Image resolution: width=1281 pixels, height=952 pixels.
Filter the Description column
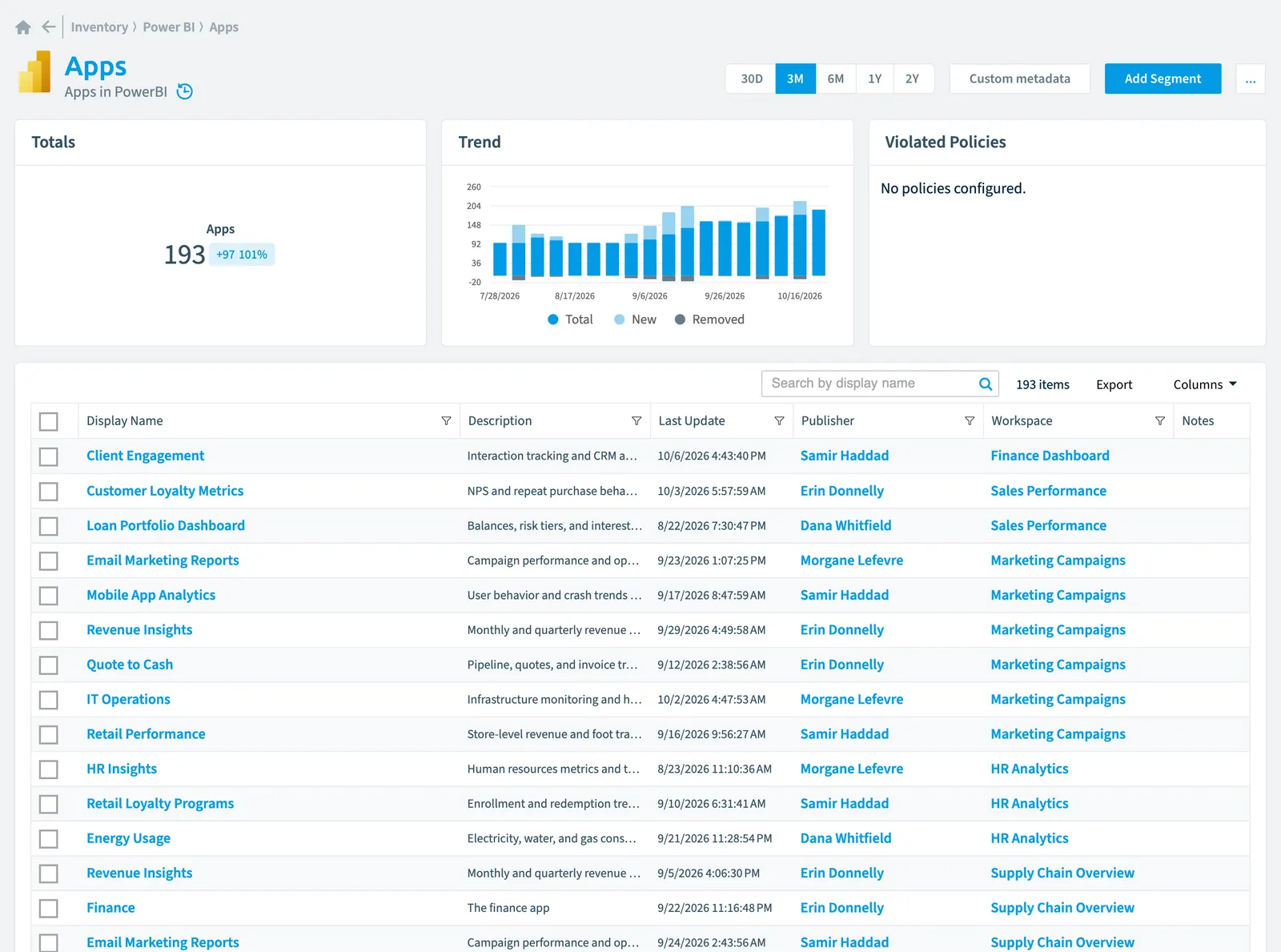pyautogui.click(x=636, y=421)
